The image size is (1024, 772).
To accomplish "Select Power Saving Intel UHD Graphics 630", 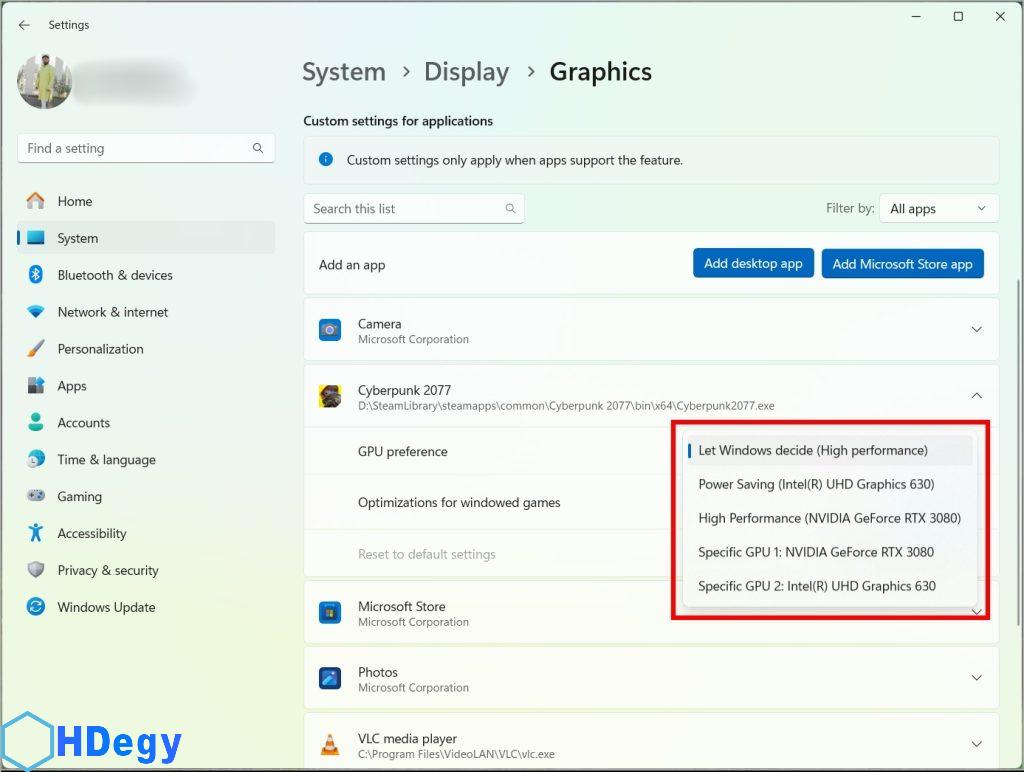I will (x=816, y=484).
